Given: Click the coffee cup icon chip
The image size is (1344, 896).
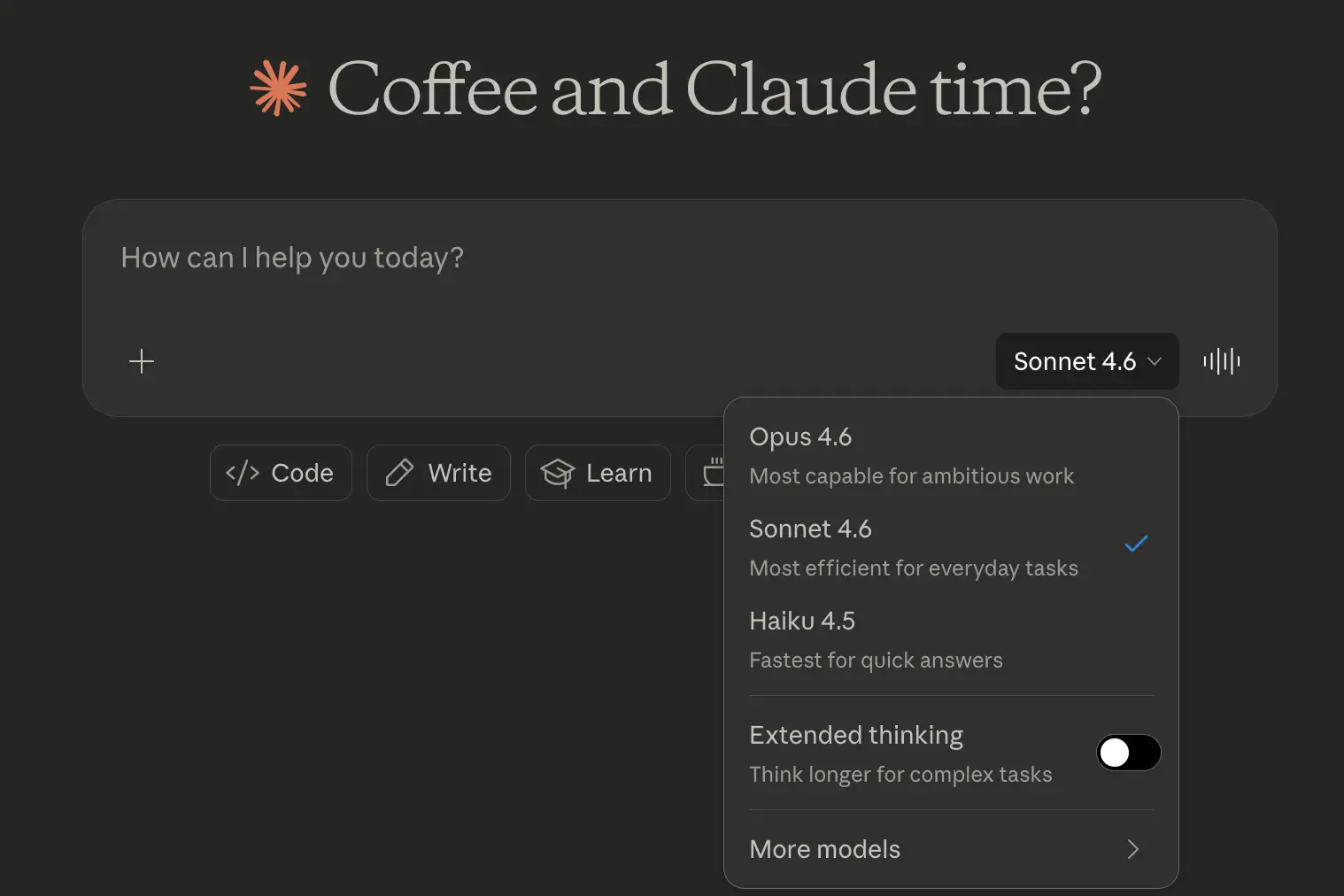Looking at the screenshot, I should pyautogui.click(x=714, y=473).
